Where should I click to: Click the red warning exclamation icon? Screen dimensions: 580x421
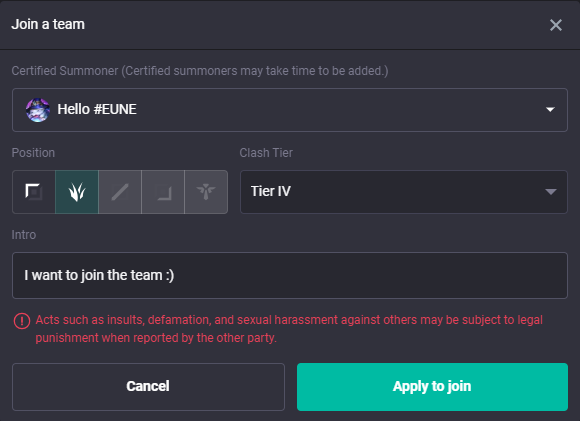click(22, 321)
